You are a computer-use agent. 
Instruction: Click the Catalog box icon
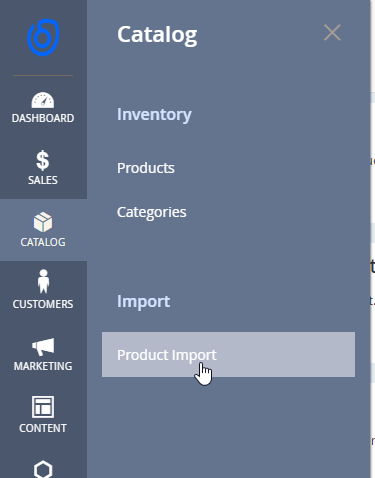(43, 222)
